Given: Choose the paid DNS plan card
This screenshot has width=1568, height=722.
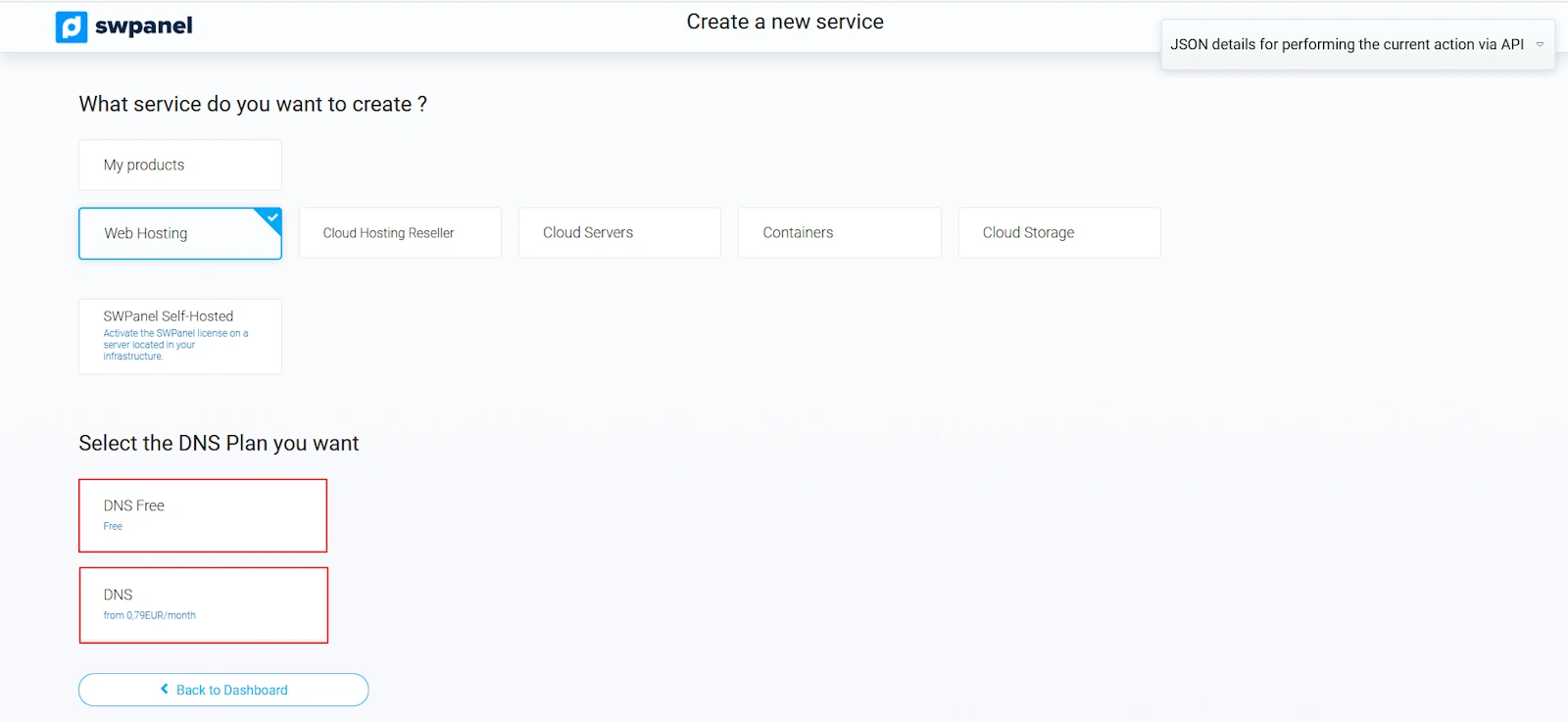Looking at the screenshot, I should tap(203, 604).
